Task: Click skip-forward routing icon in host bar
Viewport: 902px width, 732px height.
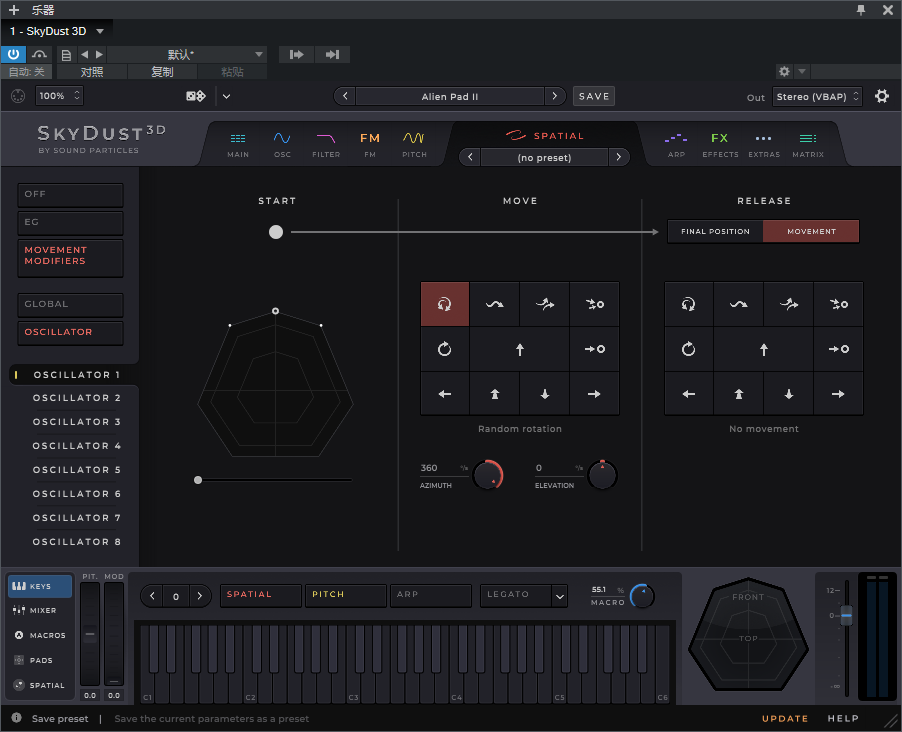Action: coord(332,55)
